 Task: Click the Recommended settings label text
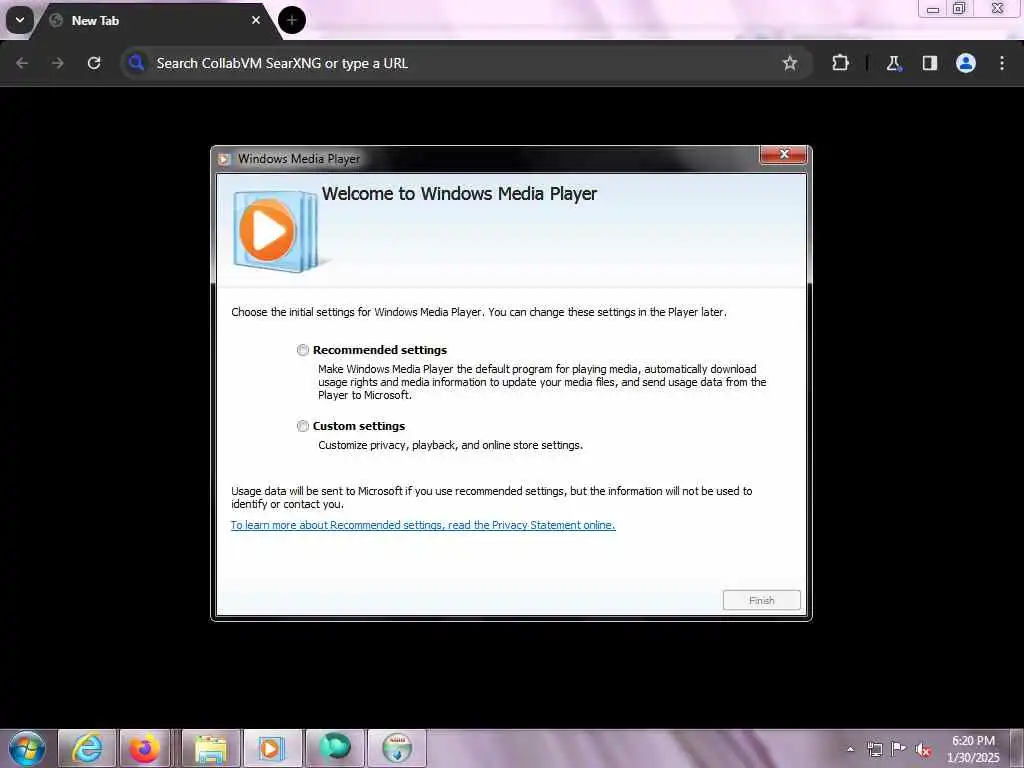[379, 350]
